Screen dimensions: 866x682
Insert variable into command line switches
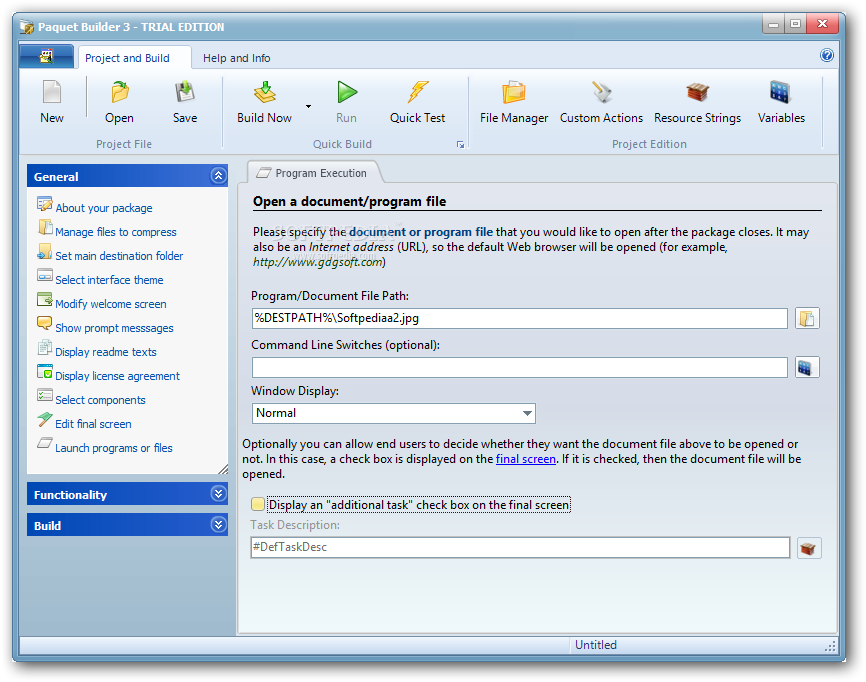[807, 367]
